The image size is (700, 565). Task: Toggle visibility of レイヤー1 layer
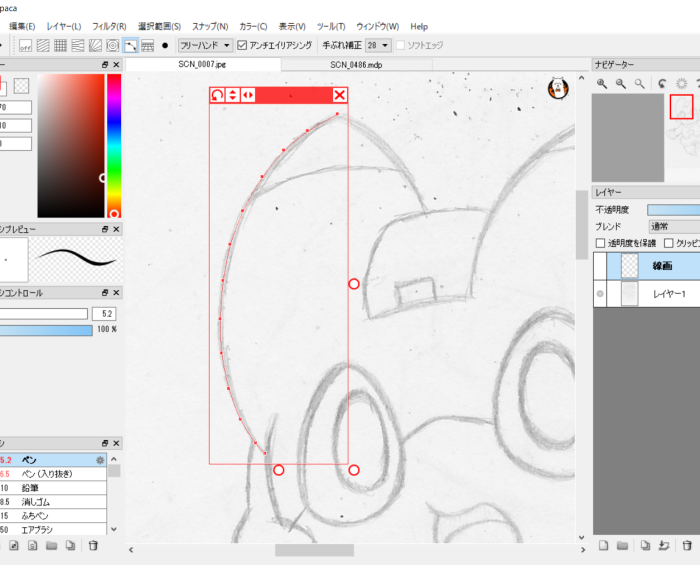pyautogui.click(x=600, y=294)
